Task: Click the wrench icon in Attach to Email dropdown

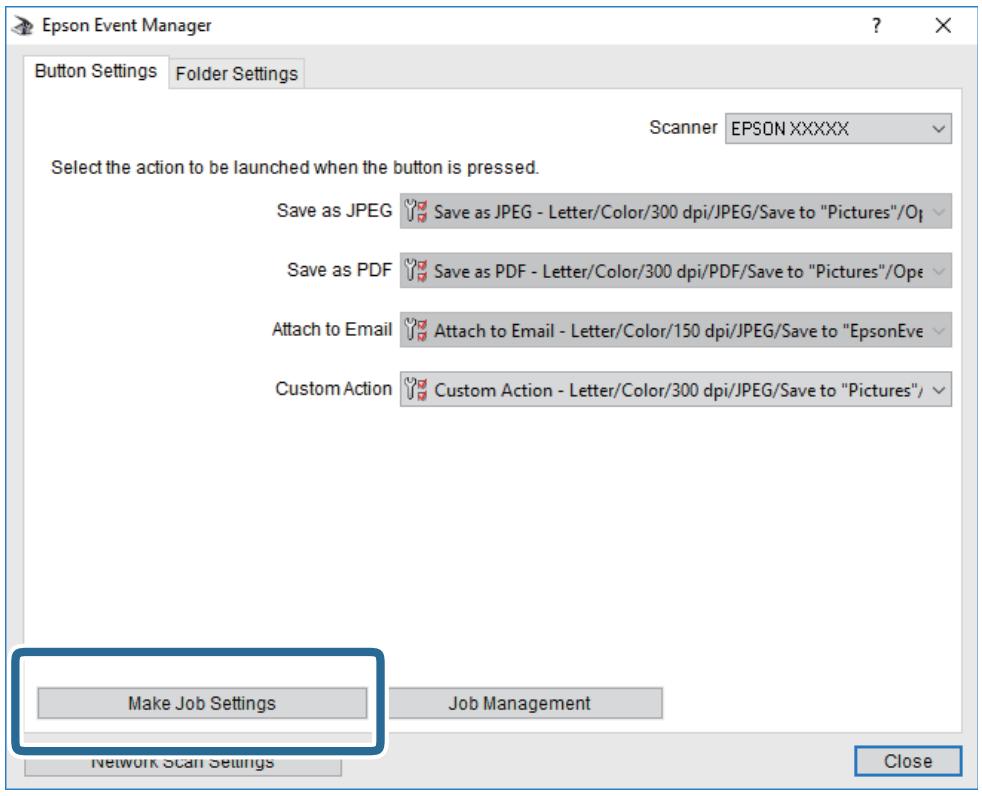Action: click(416, 330)
